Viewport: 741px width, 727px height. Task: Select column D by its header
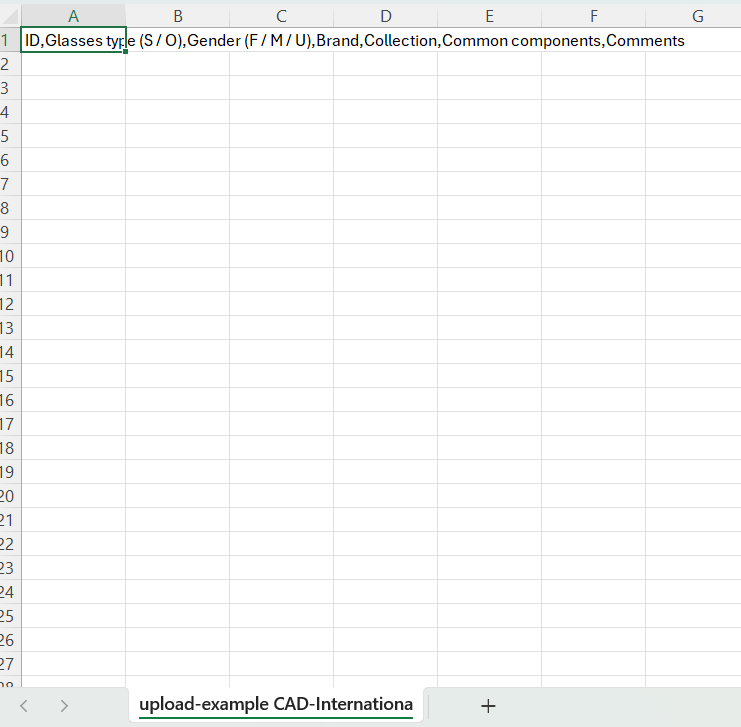tap(385, 16)
